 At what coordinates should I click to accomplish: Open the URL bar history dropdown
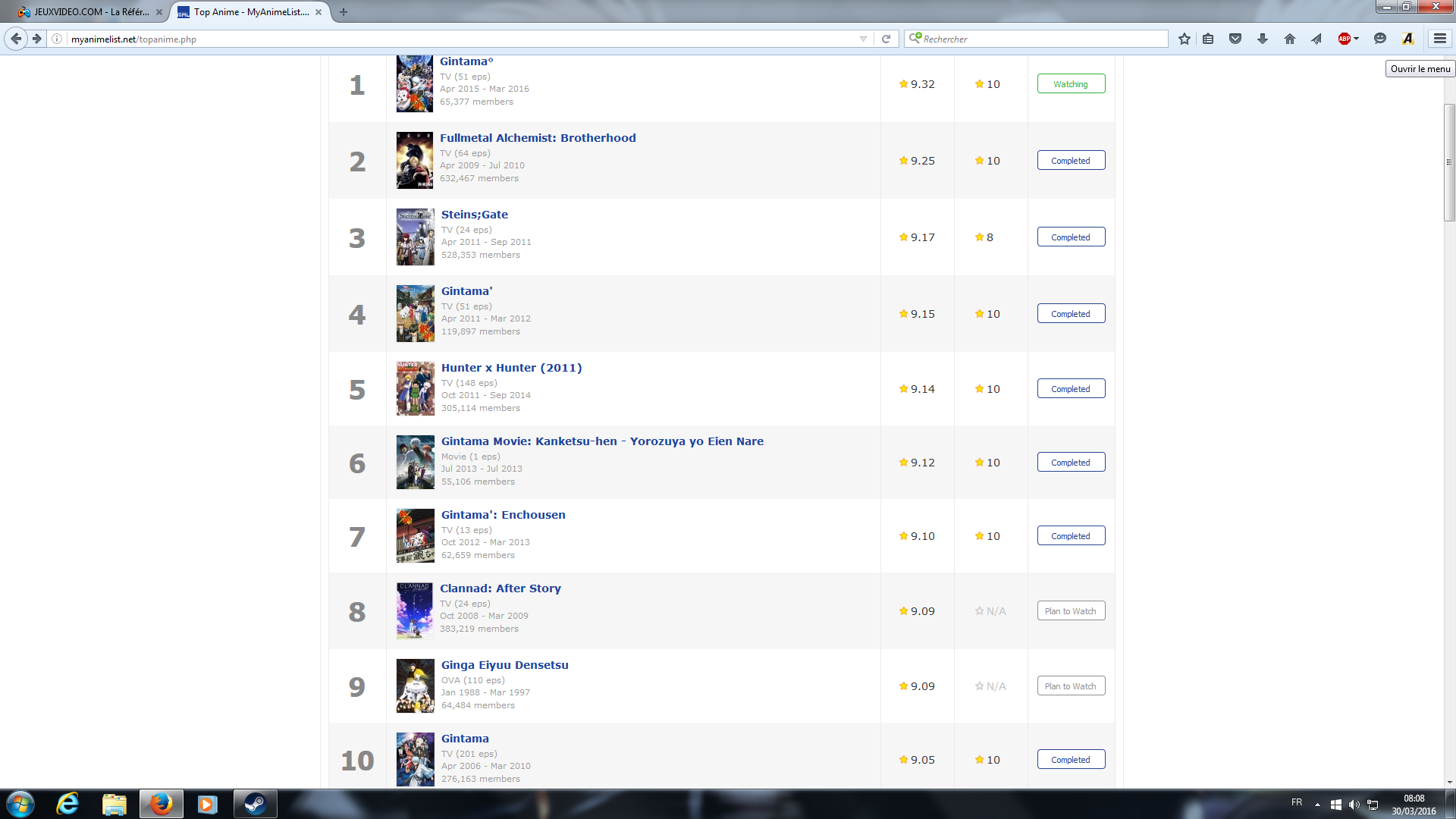pos(863,39)
